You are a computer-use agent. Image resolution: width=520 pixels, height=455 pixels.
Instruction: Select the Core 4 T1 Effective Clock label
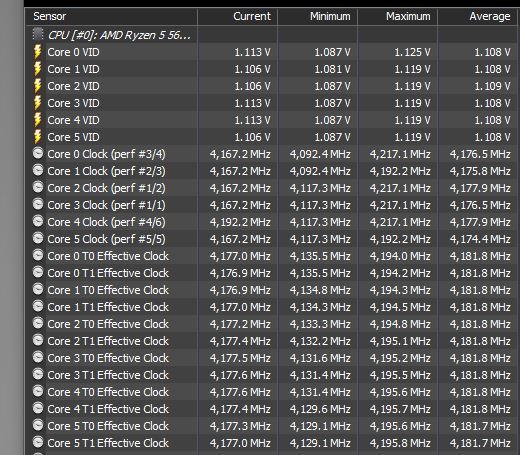(108, 409)
